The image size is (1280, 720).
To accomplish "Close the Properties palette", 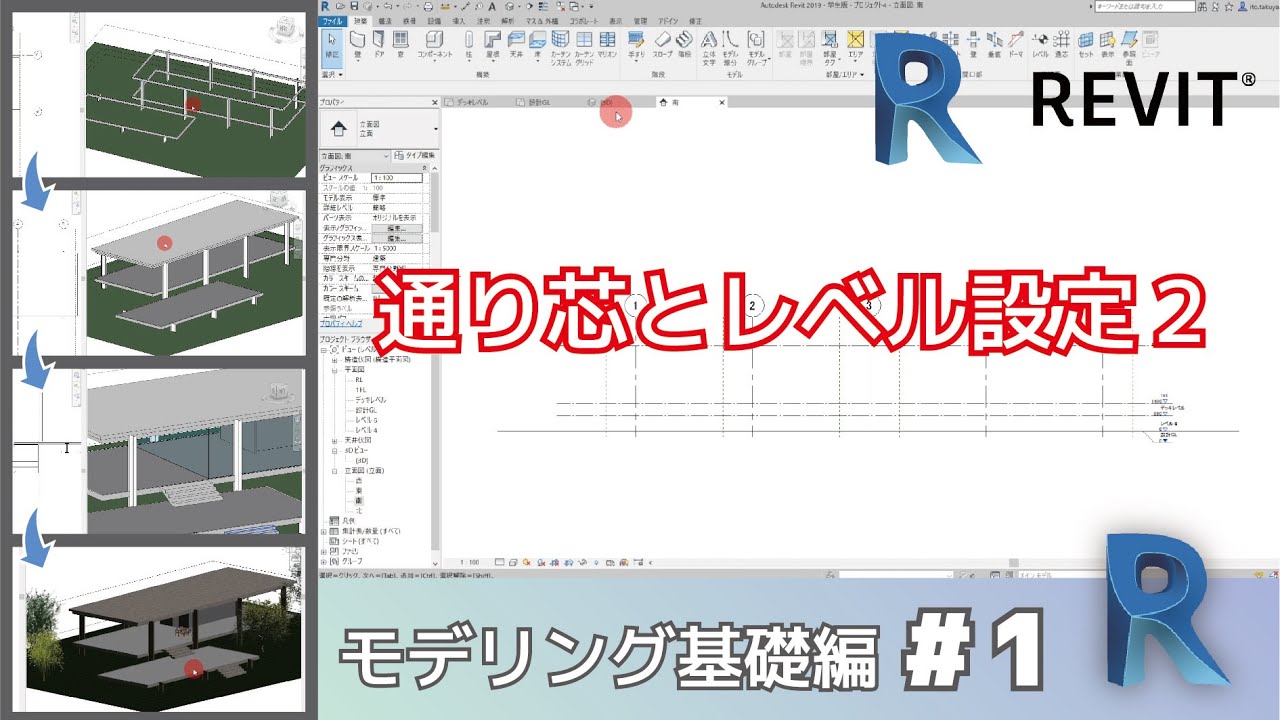I will click(x=435, y=102).
